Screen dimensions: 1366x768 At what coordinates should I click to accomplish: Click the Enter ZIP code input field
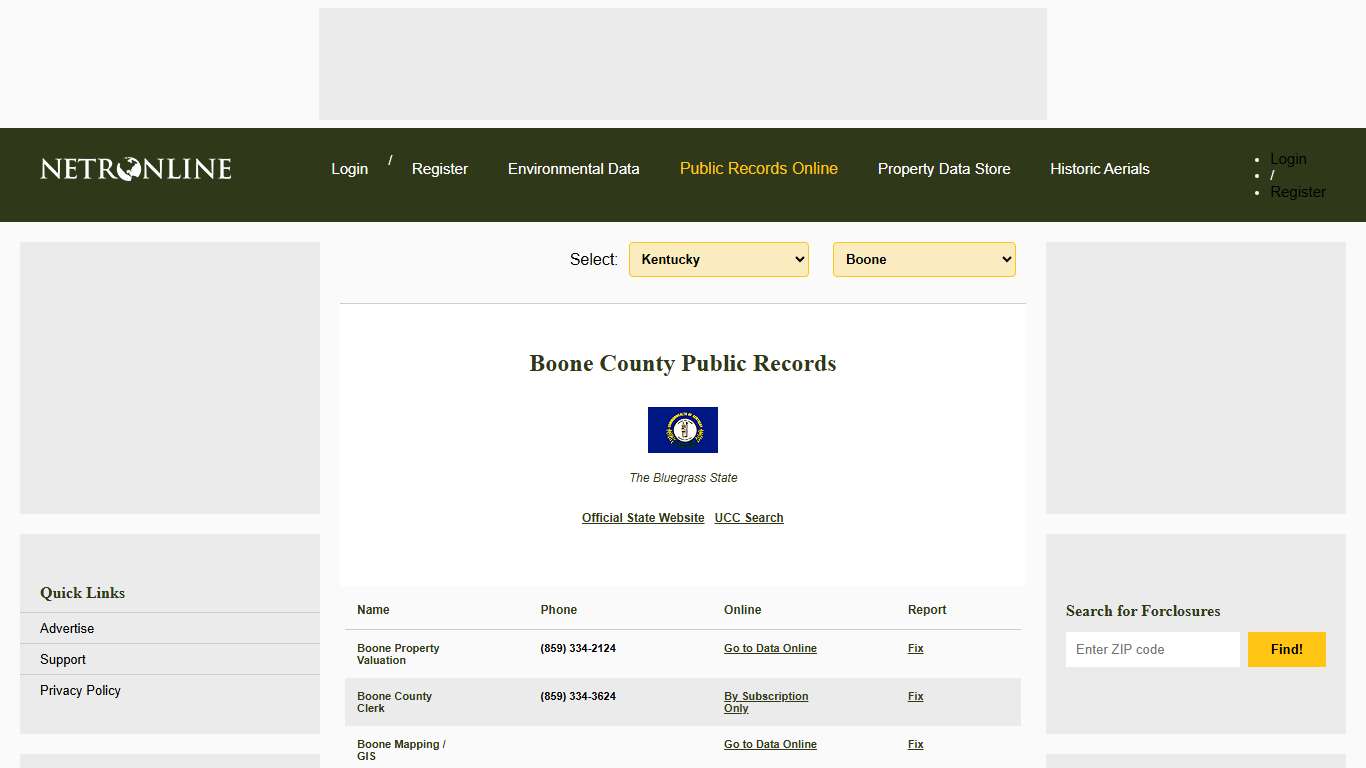click(1152, 649)
